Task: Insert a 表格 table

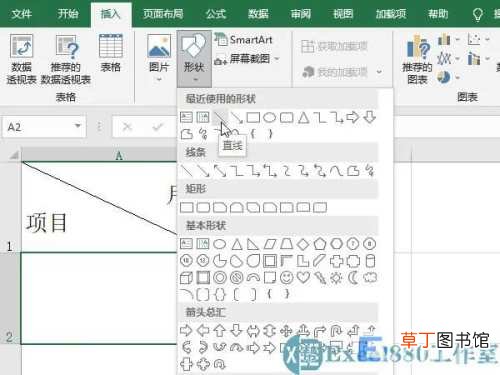Action: coord(111,53)
